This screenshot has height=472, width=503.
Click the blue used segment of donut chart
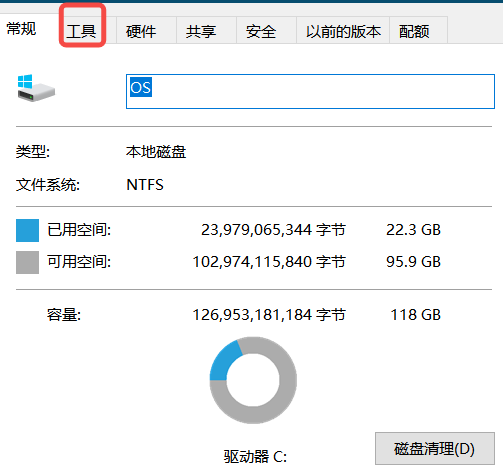tap(224, 363)
